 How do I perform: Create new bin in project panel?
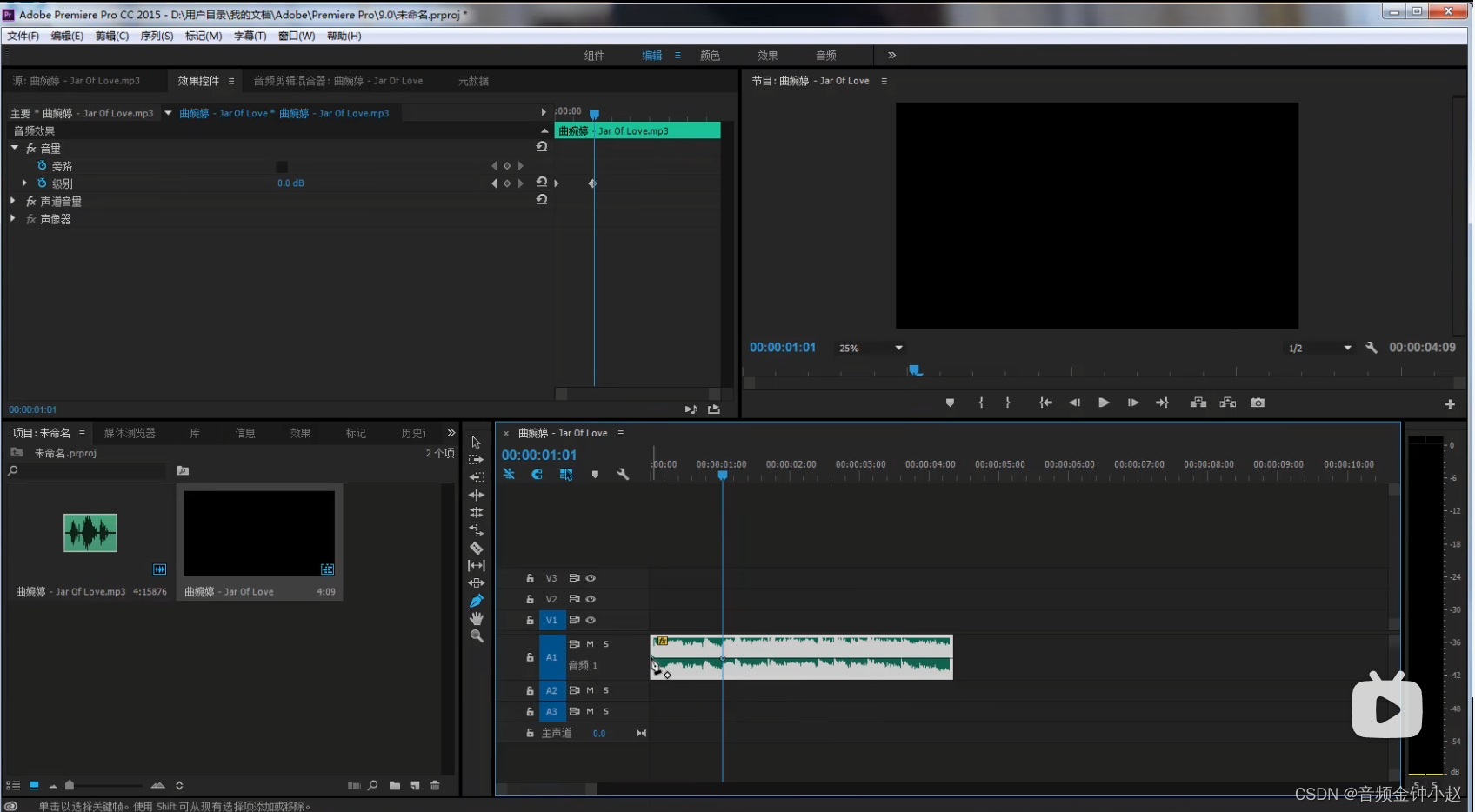(395, 785)
